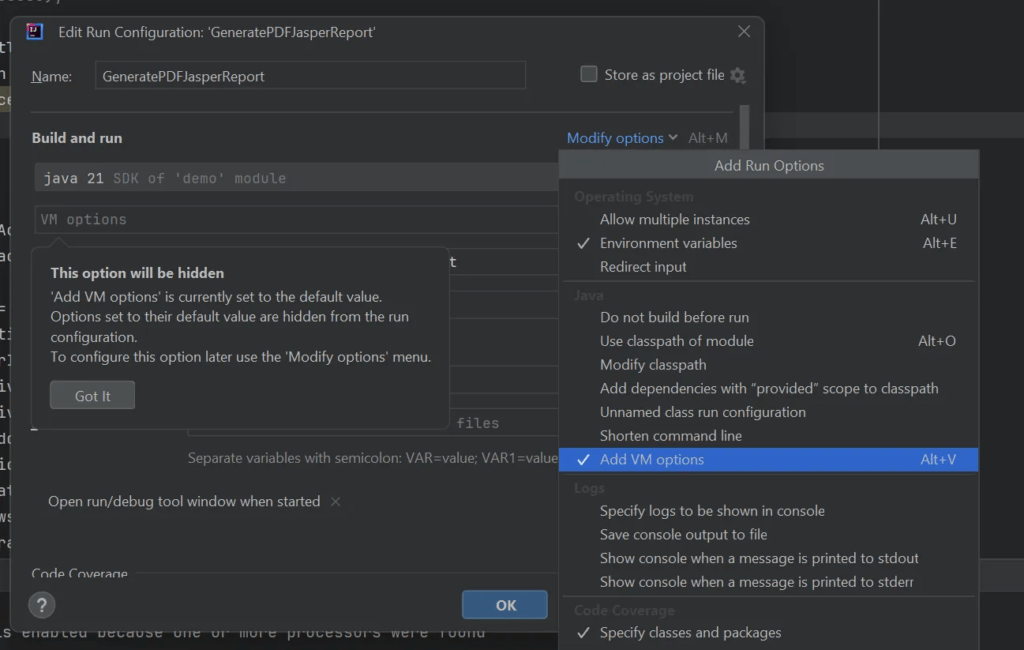Click the gear icon beside Store as project file
The image size is (1024, 650).
[738, 75]
